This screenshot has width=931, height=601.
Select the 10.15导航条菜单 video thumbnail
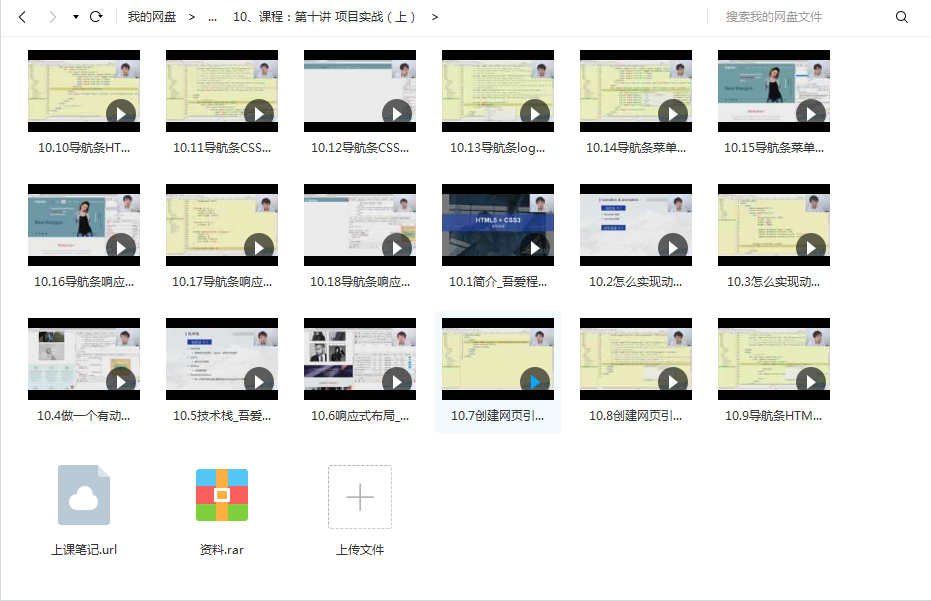tap(774, 91)
